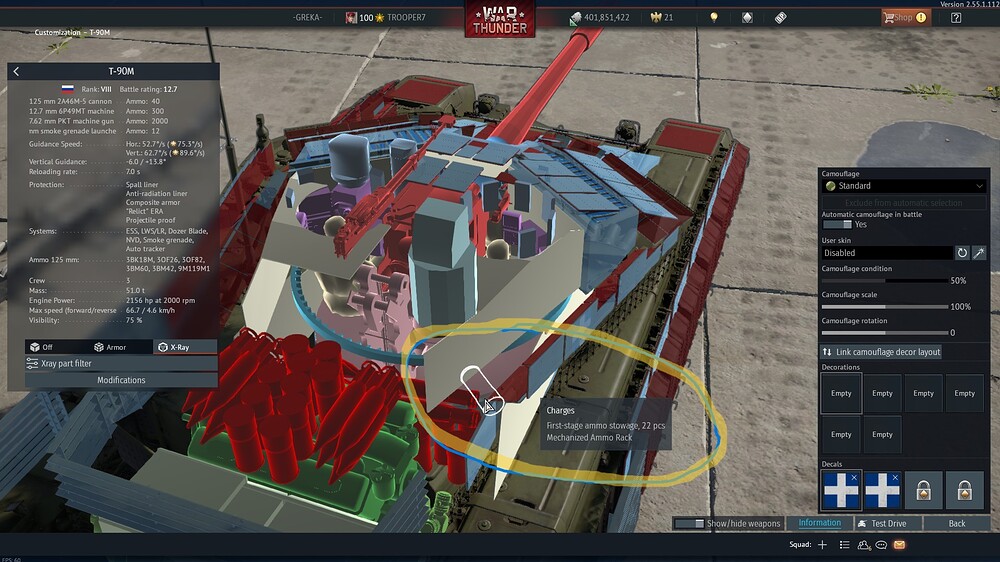Click the Engine Power 2156 hp value
The width and height of the screenshot is (1000, 562).
(x=160, y=300)
